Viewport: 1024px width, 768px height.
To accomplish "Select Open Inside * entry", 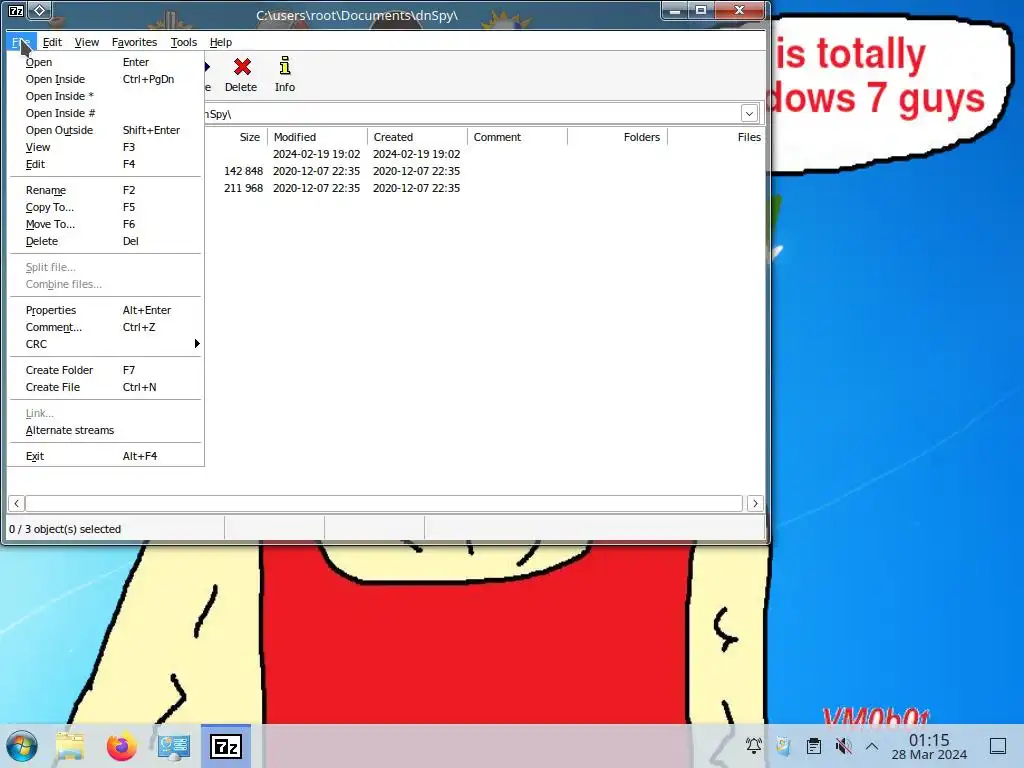I will 106,96.
